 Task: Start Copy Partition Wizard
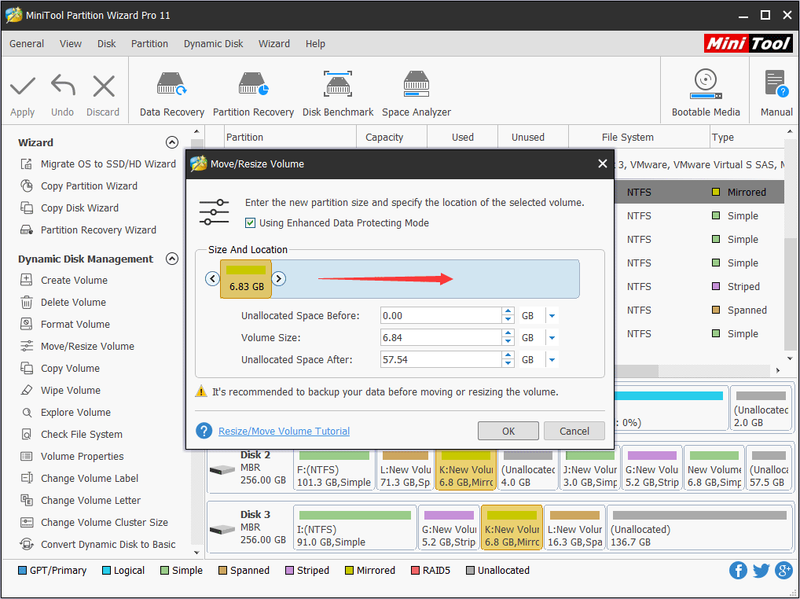pos(79,186)
